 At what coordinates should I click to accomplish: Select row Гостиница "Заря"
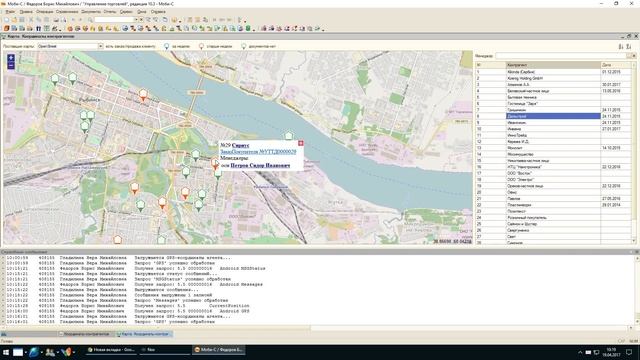[x=553, y=103]
